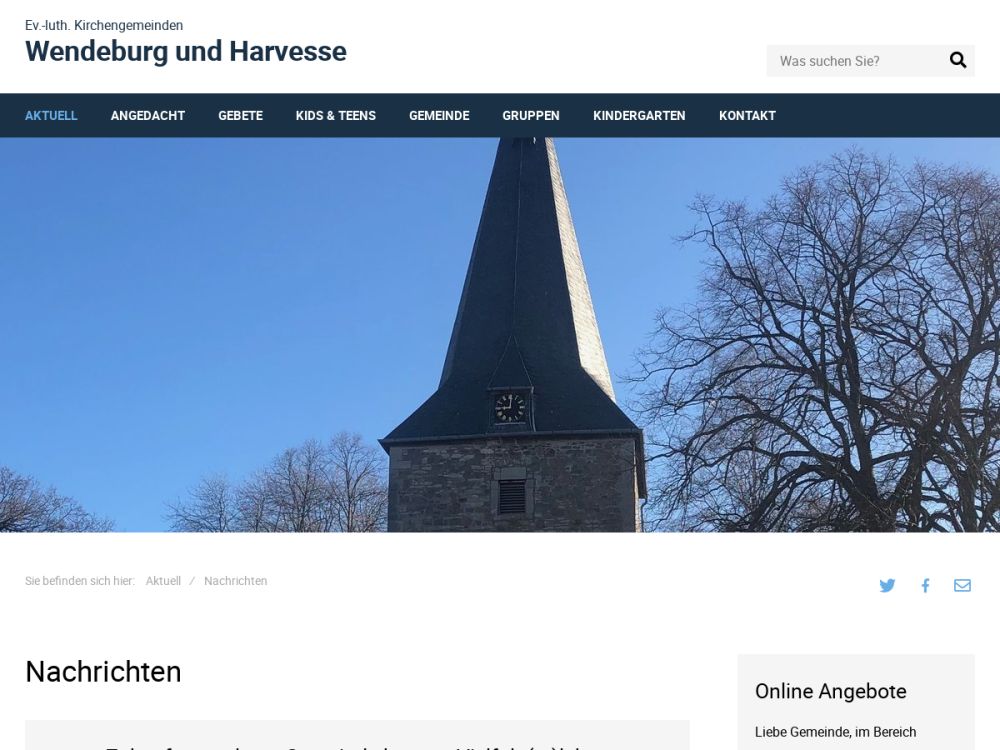Click the large Nachrichten page heading
Viewport: 1000px width, 750px height.
pos(103,672)
